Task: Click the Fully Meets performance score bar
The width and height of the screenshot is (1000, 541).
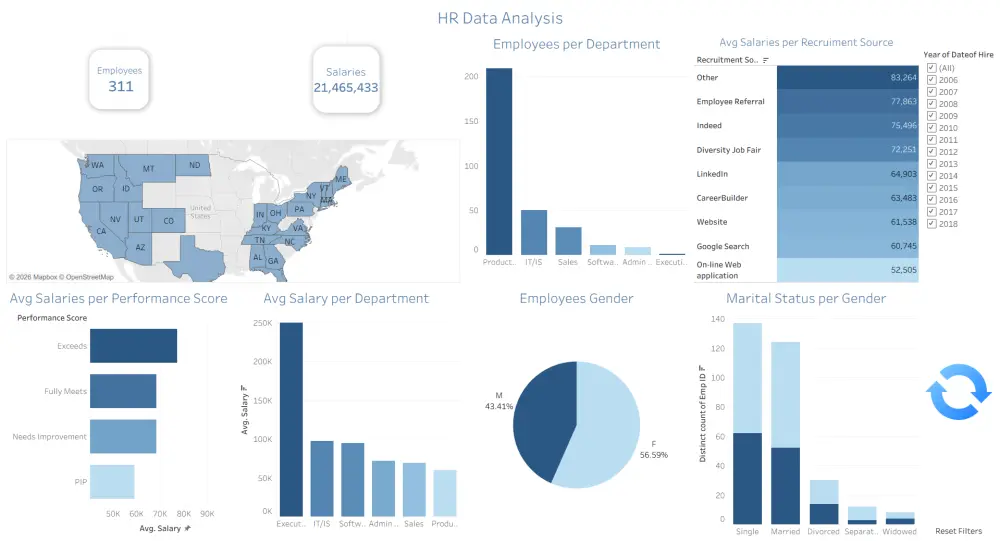Action: tap(123, 391)
